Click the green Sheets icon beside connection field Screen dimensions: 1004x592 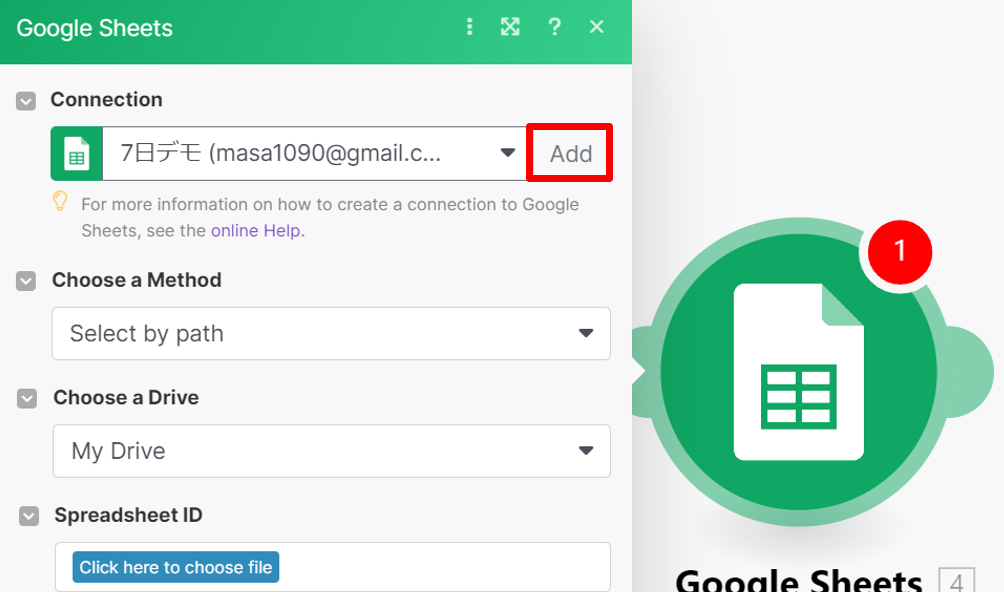click(x=77, y=154)
